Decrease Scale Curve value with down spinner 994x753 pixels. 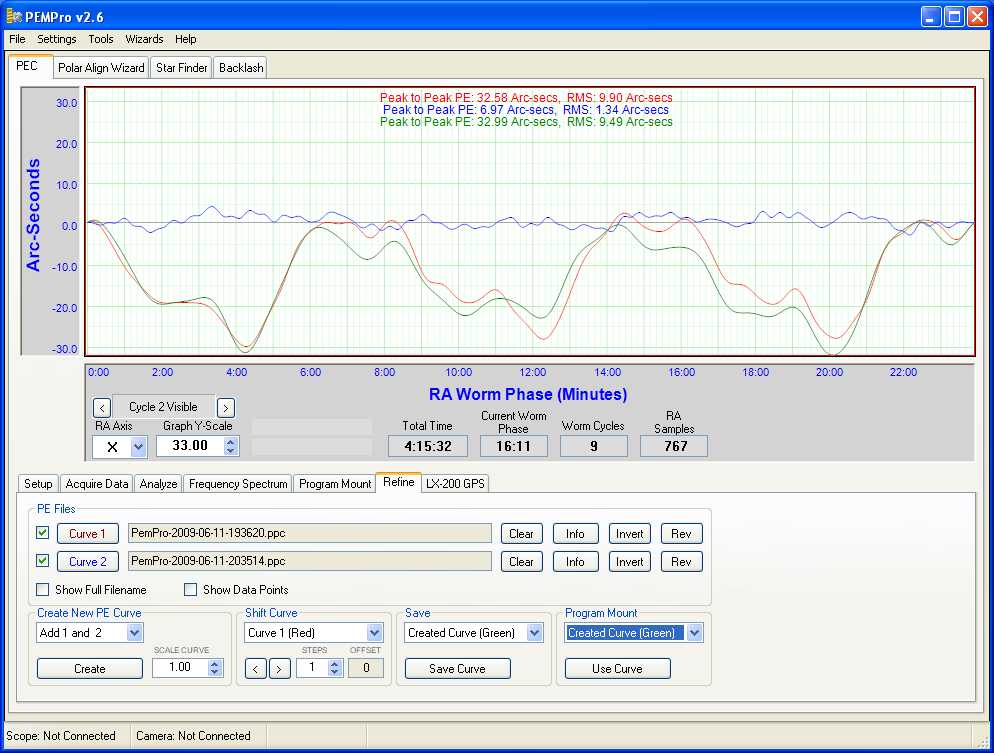pos(215,672)
